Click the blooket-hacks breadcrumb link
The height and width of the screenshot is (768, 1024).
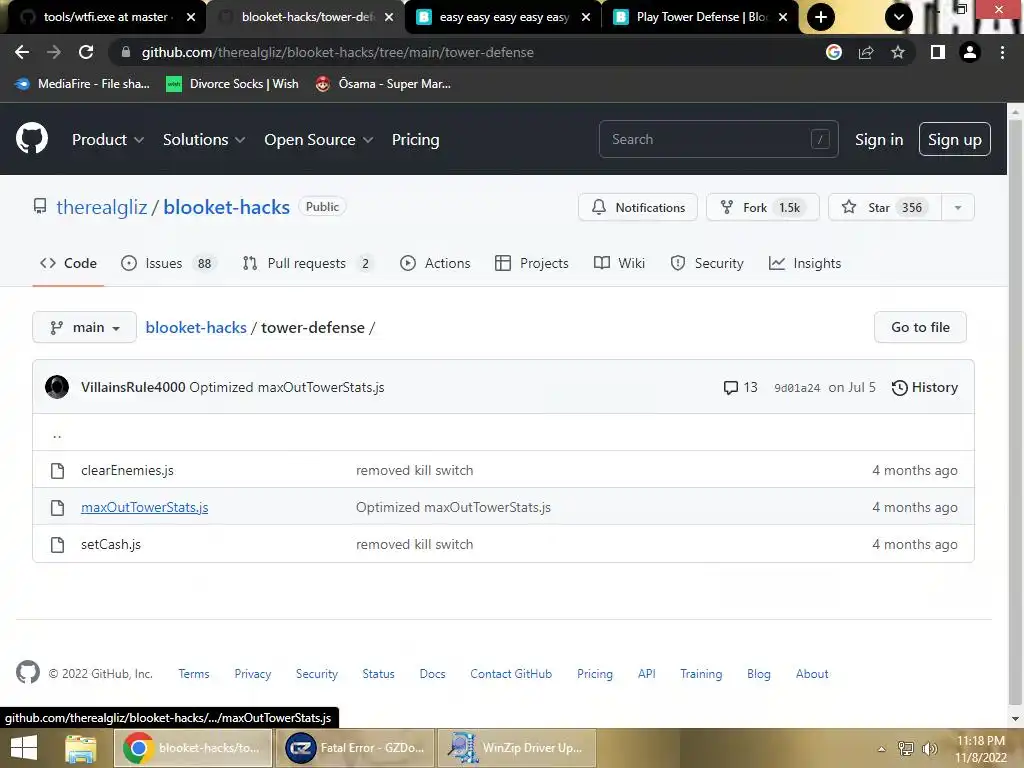[196, 327]
